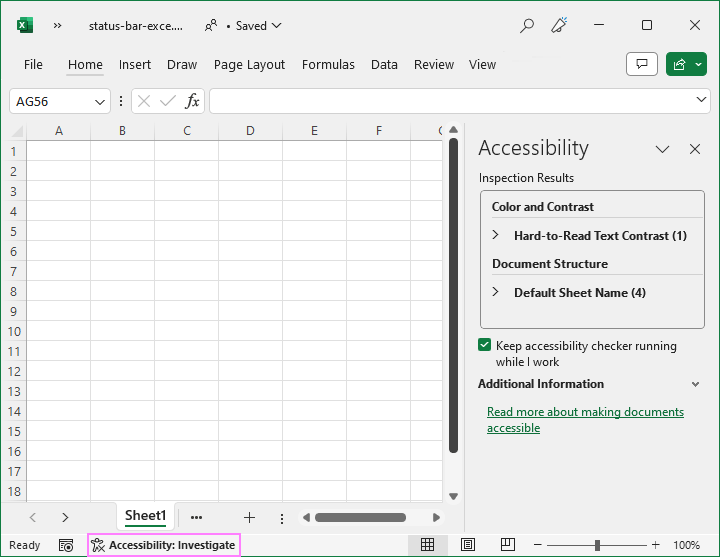The image size is (720, 557).
Task: Open the Page Layout ribbon tab
Action: (249, 64)
